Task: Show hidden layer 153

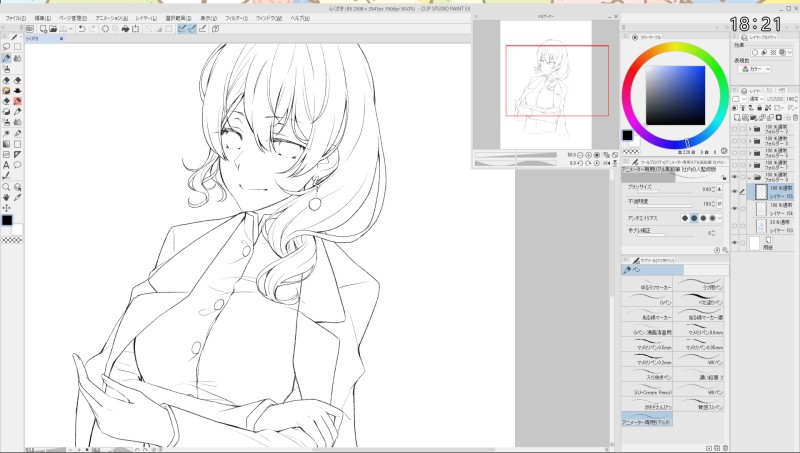Action: click(734, 226)
